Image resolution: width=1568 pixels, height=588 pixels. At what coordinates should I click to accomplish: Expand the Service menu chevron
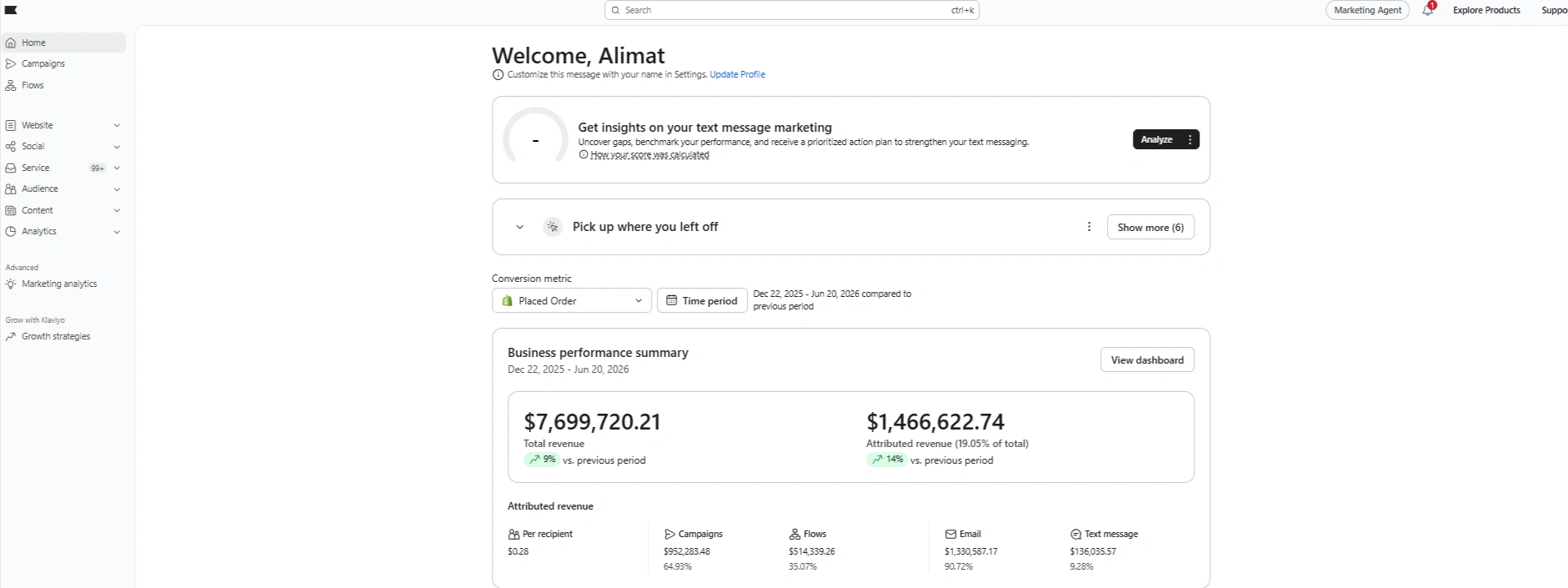pos(117,168)
